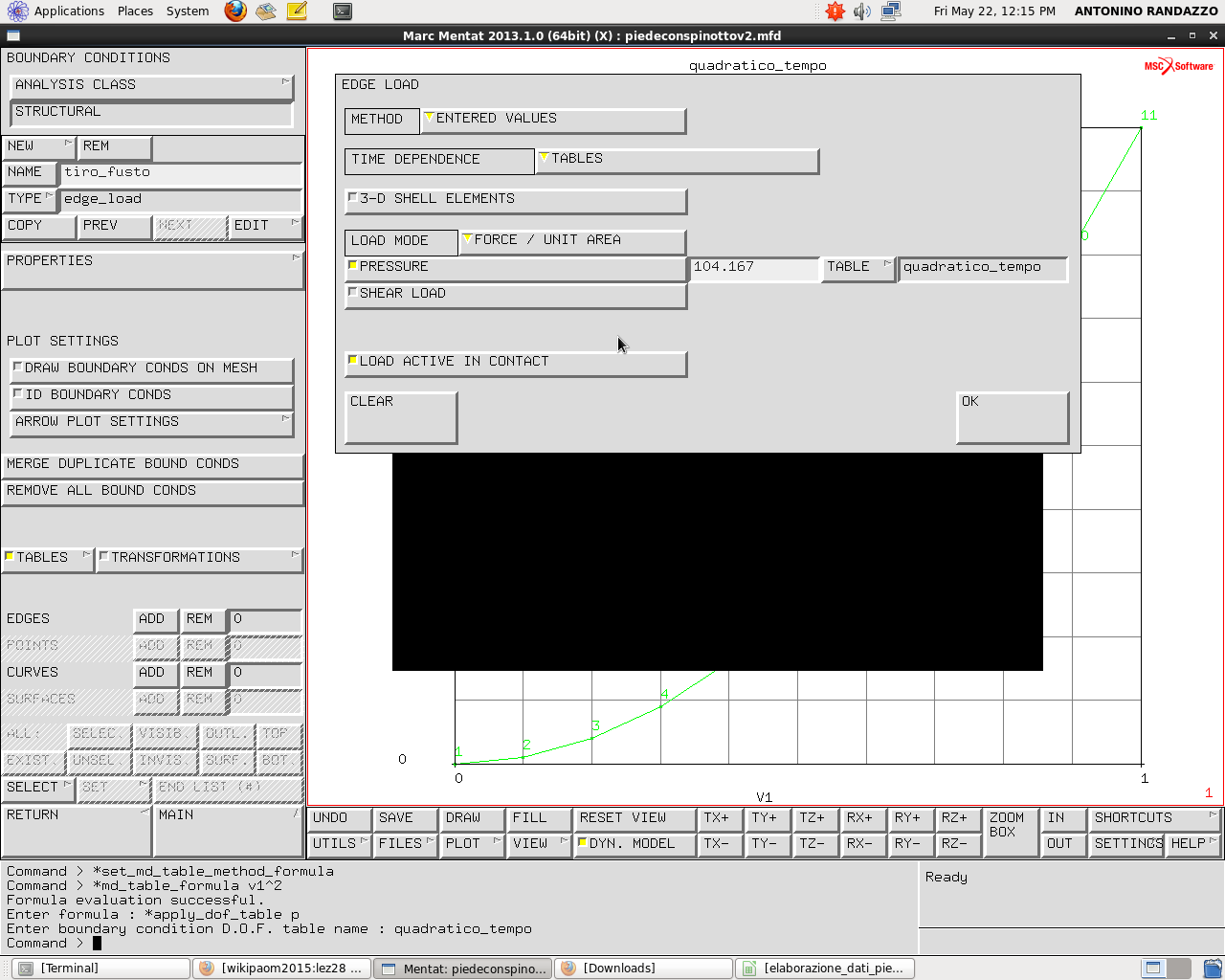The height and width of the screenshot is (980, 1225).
Task: Click the PREV boundary condition button
Action: (x=115, y=227)
